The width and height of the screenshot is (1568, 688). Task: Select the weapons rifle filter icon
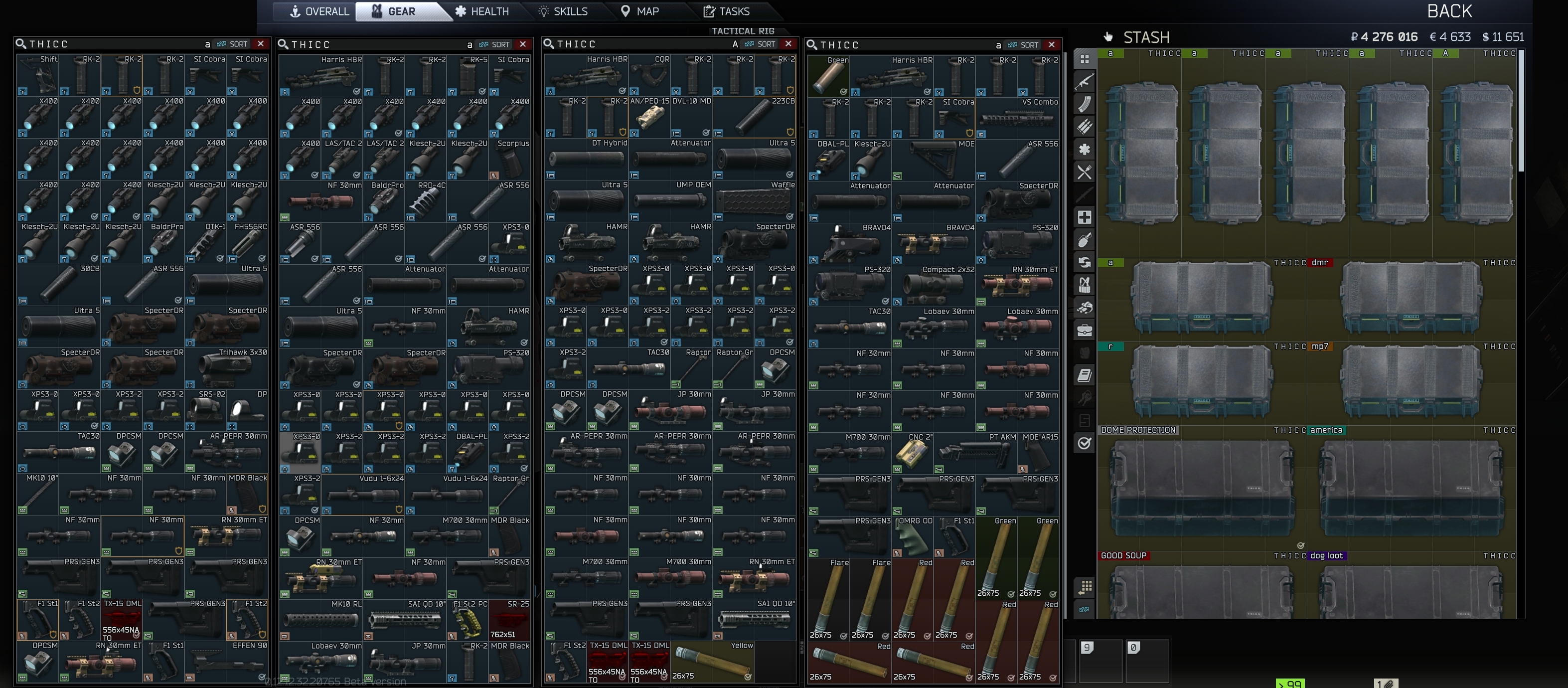tap(1084, 82)
